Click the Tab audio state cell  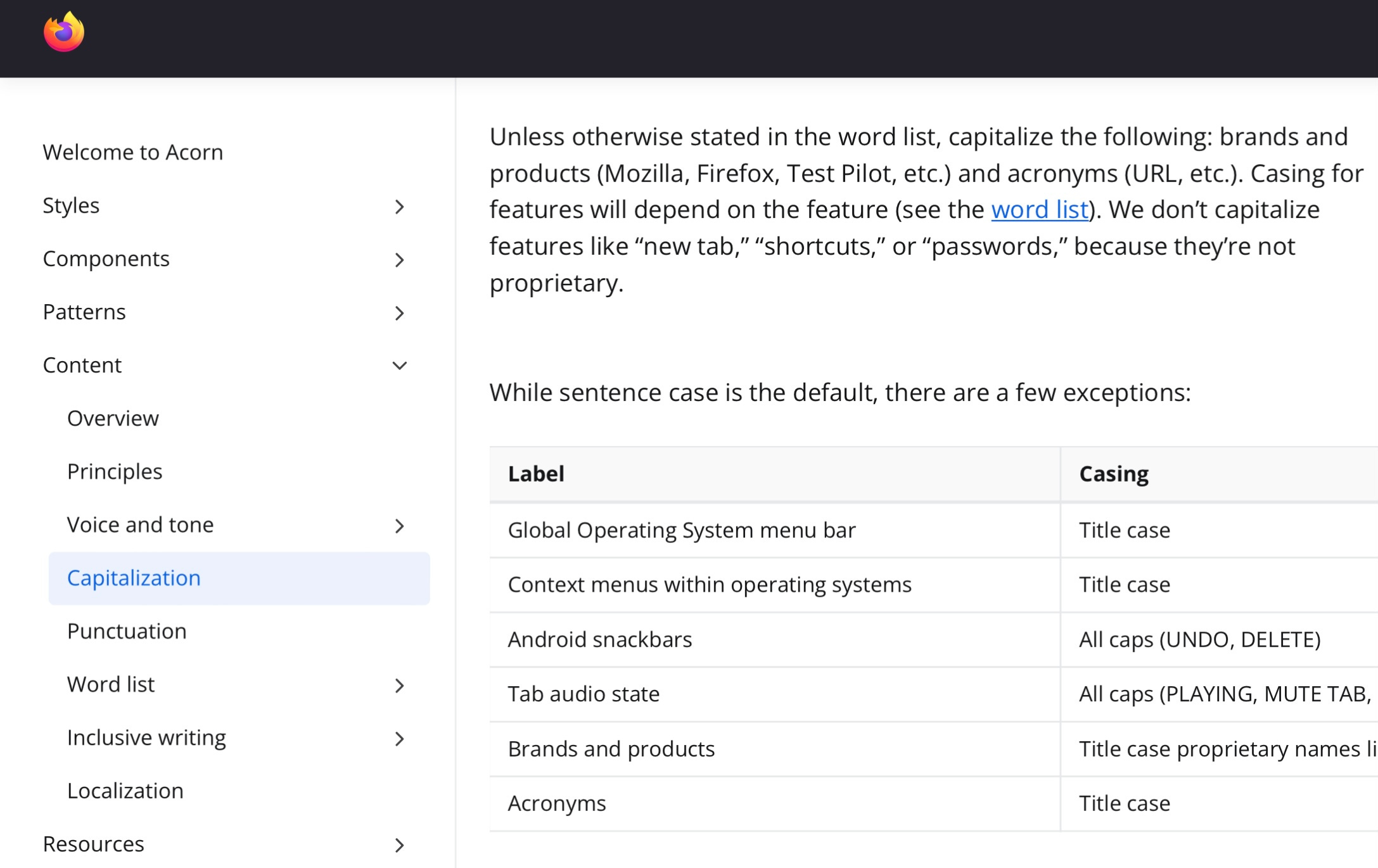click(775, 694)
